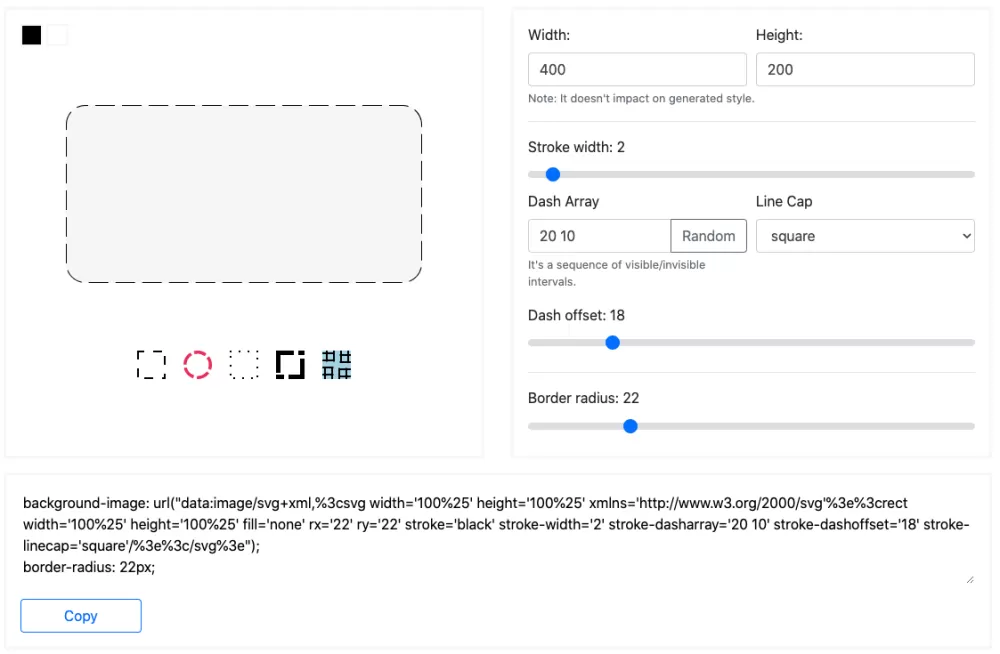Click the white background color swatch
The width and height of the screenshot is (1000, 654).
[57, 35]
